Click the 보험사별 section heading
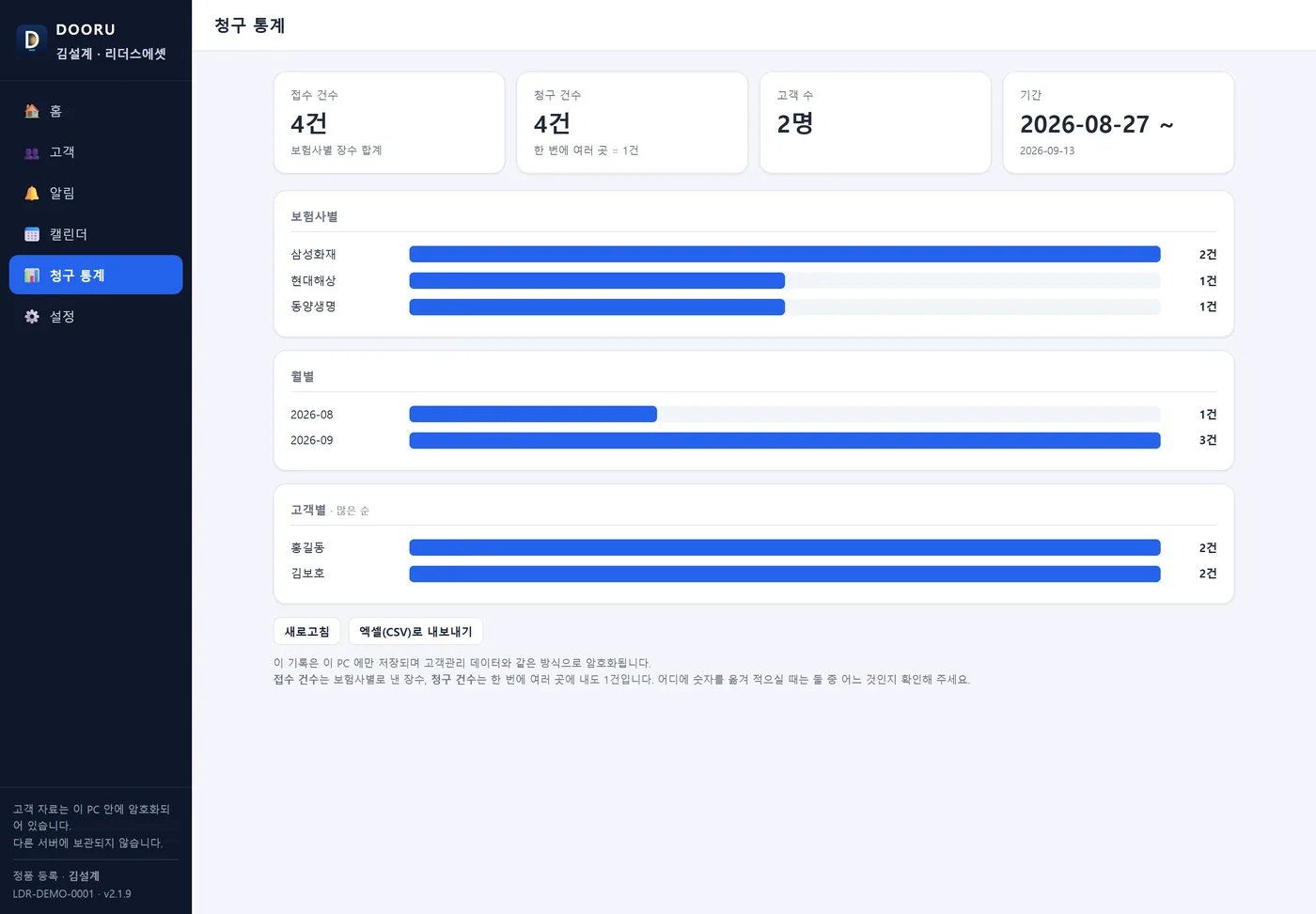 point(315,216)
